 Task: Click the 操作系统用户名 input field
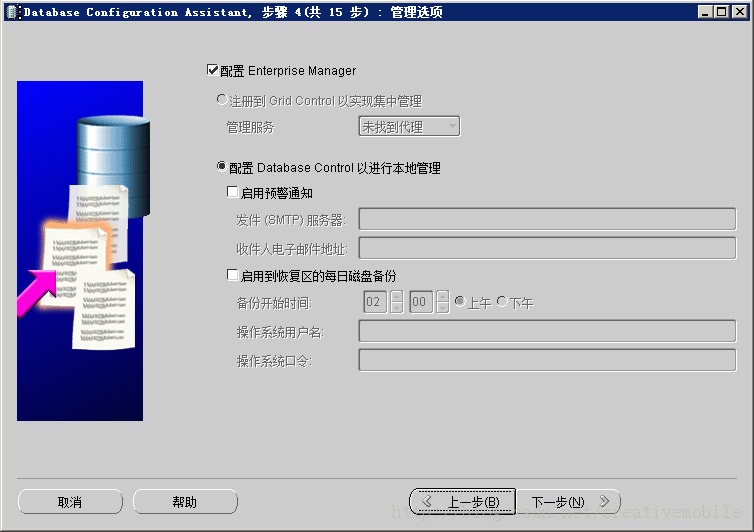547,331
